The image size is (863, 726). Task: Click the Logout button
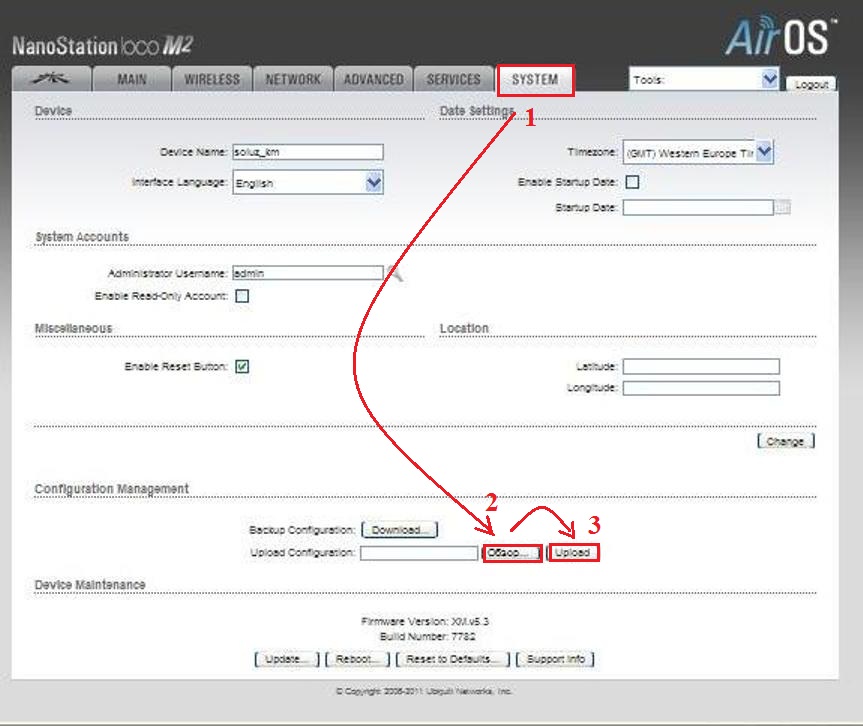click(x=811, y=84)
